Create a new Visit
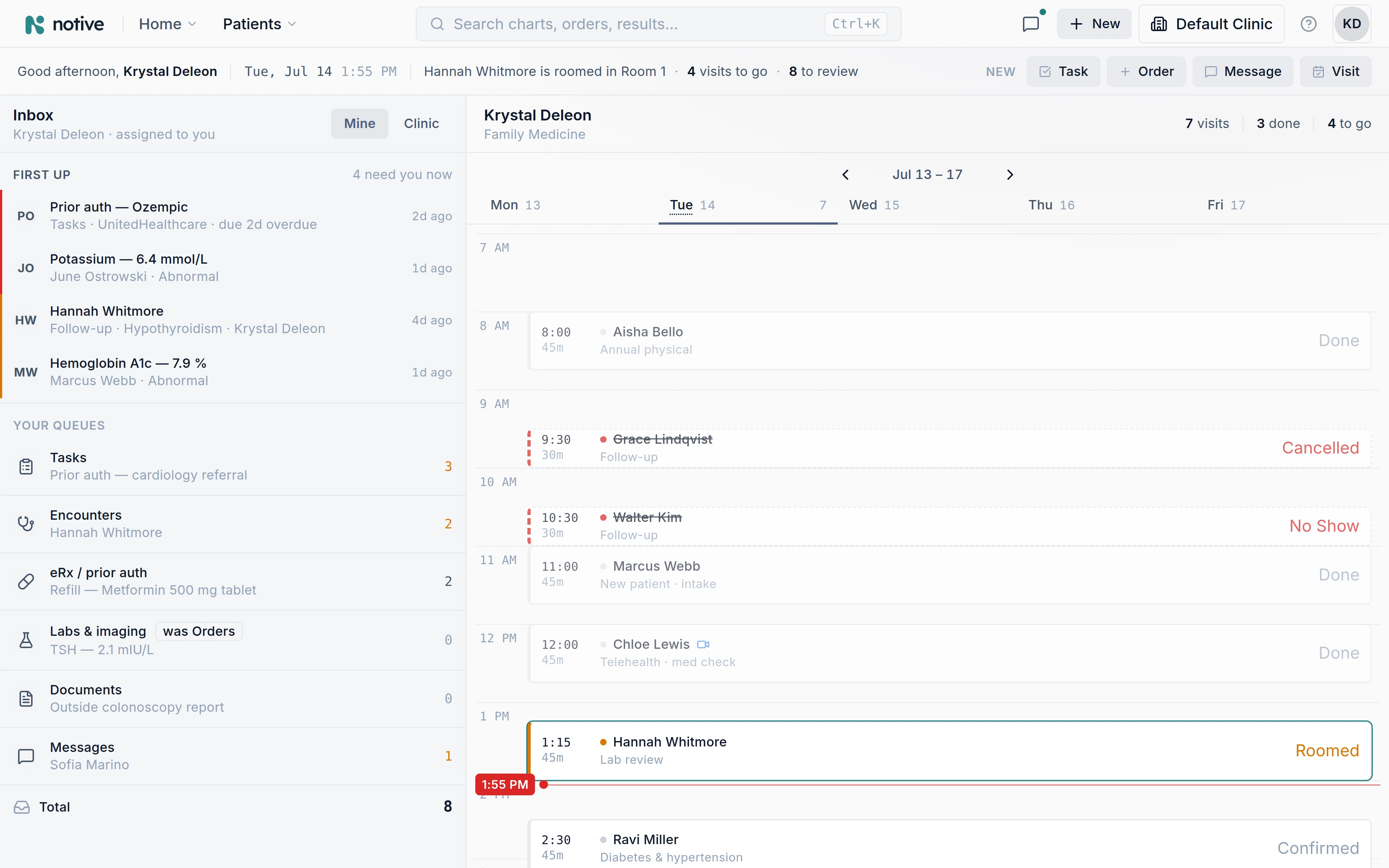Viewport: 1389px width, 868px height. pos(1335,72)
